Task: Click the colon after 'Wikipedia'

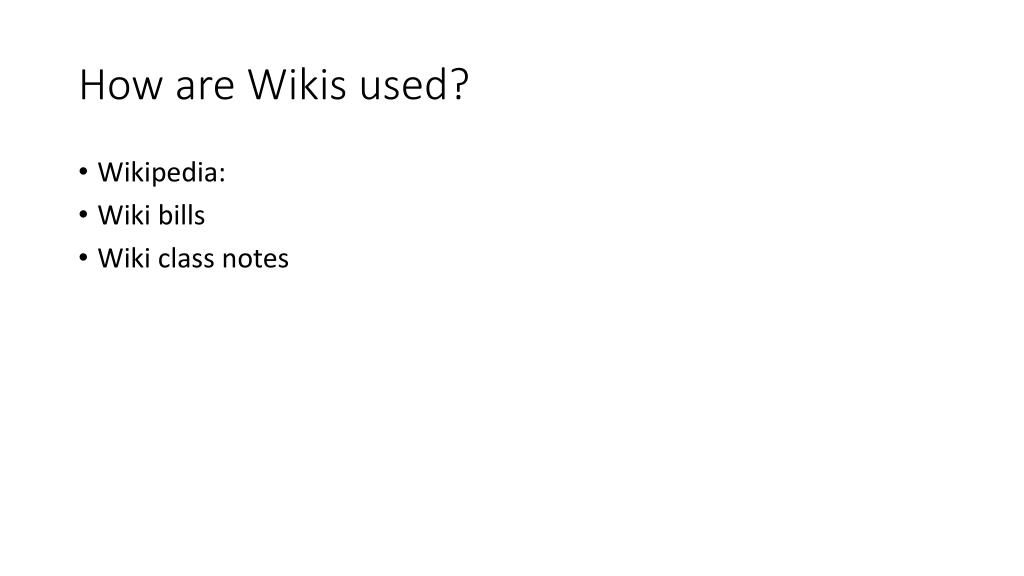Action: click(x=222, y=175)
